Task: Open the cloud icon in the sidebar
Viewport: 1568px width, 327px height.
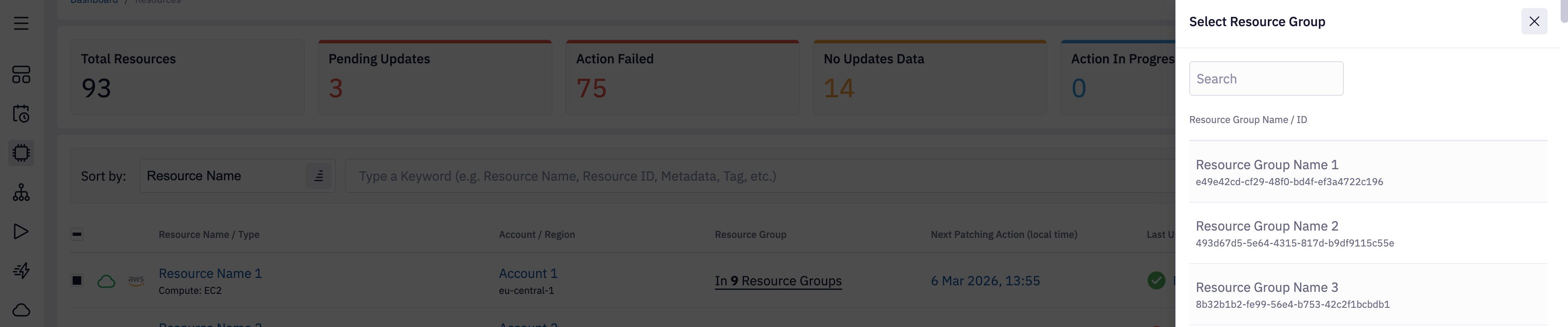Action: [21, 310]
